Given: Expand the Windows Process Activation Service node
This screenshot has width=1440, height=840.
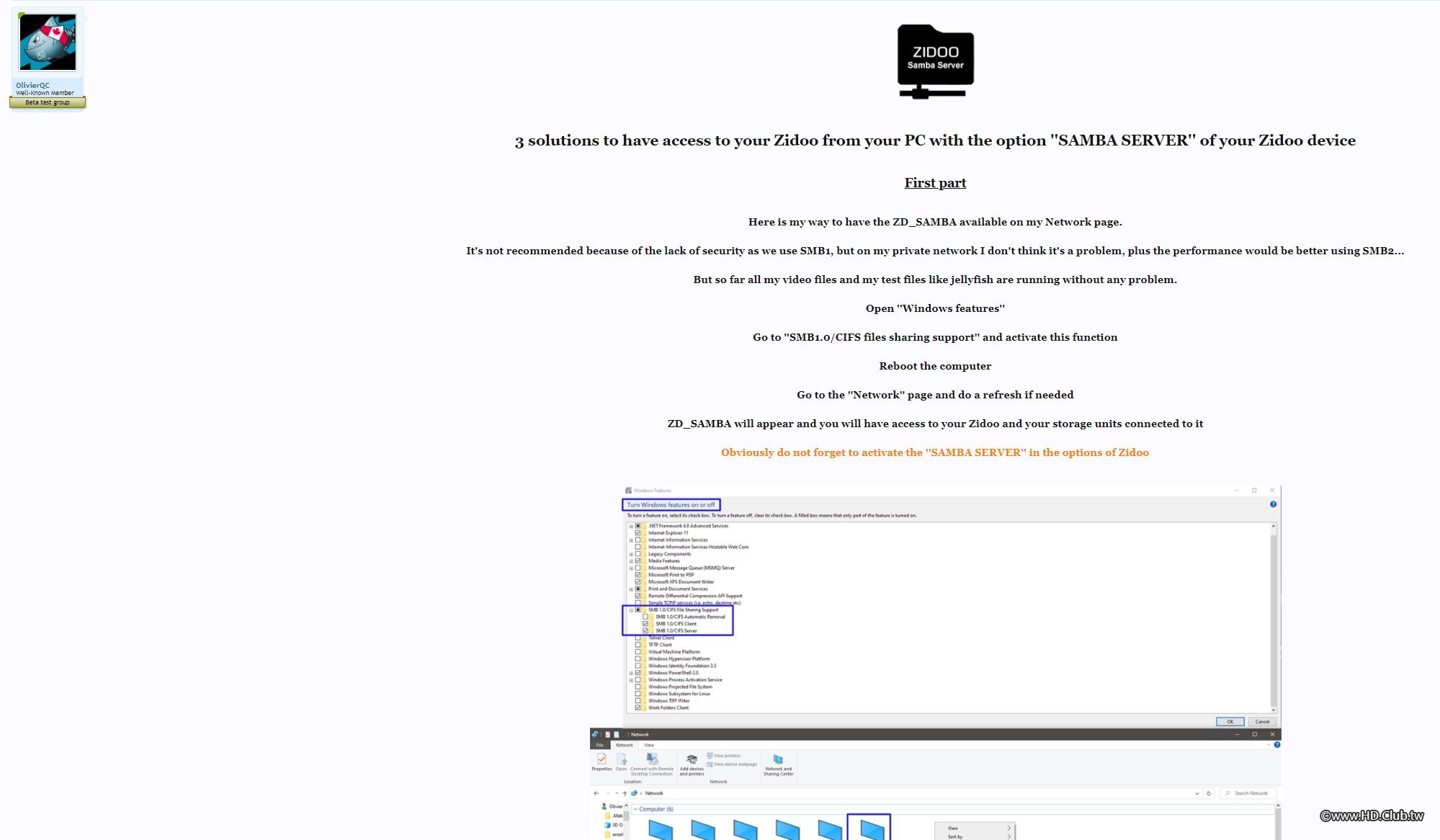Looking at the screenshot, I should point(631,680).
